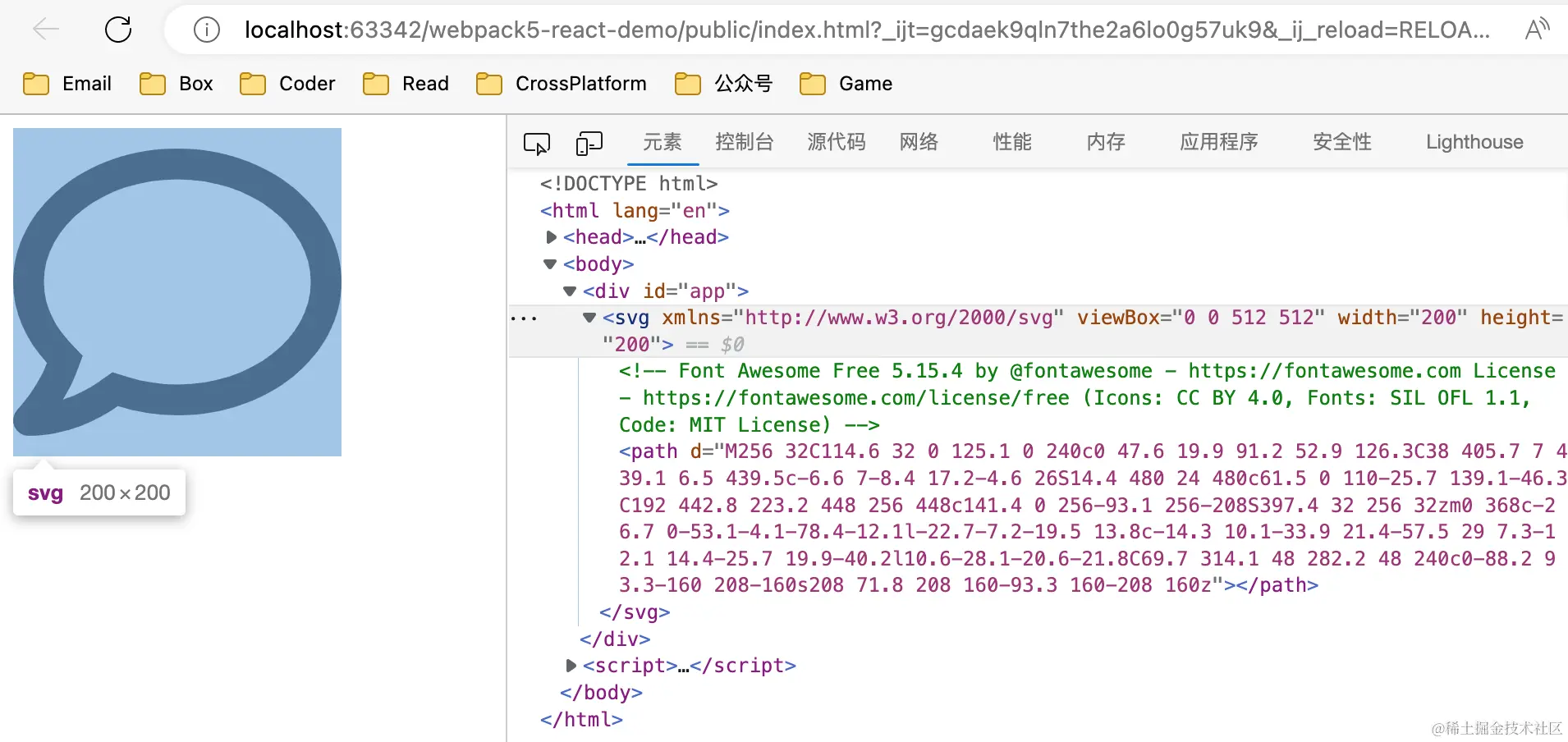Toggle the device emulation mode icon
This screenshot has height=742, width=1568.
(589, 142)
